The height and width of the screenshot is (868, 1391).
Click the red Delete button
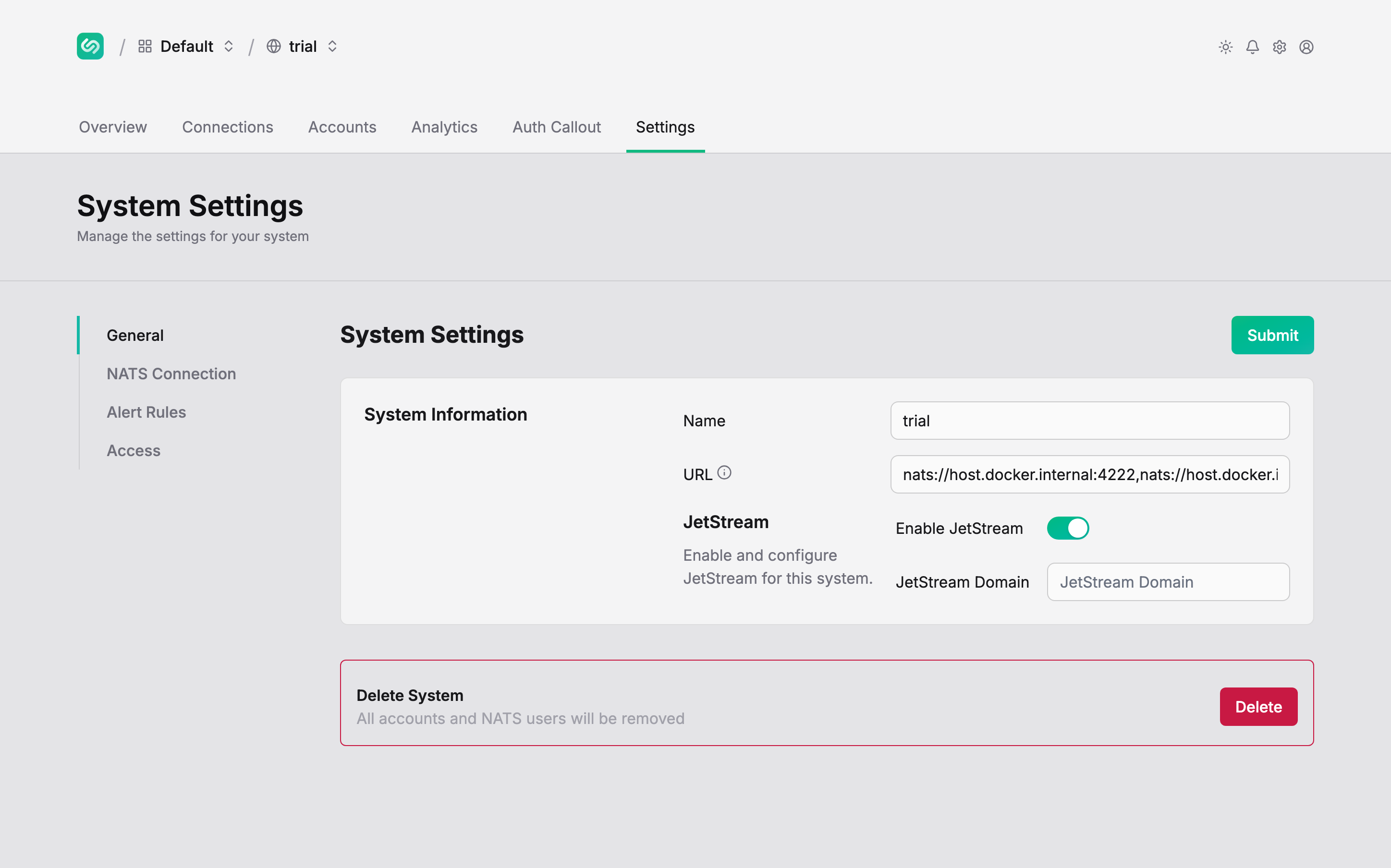pos(1258,707)
